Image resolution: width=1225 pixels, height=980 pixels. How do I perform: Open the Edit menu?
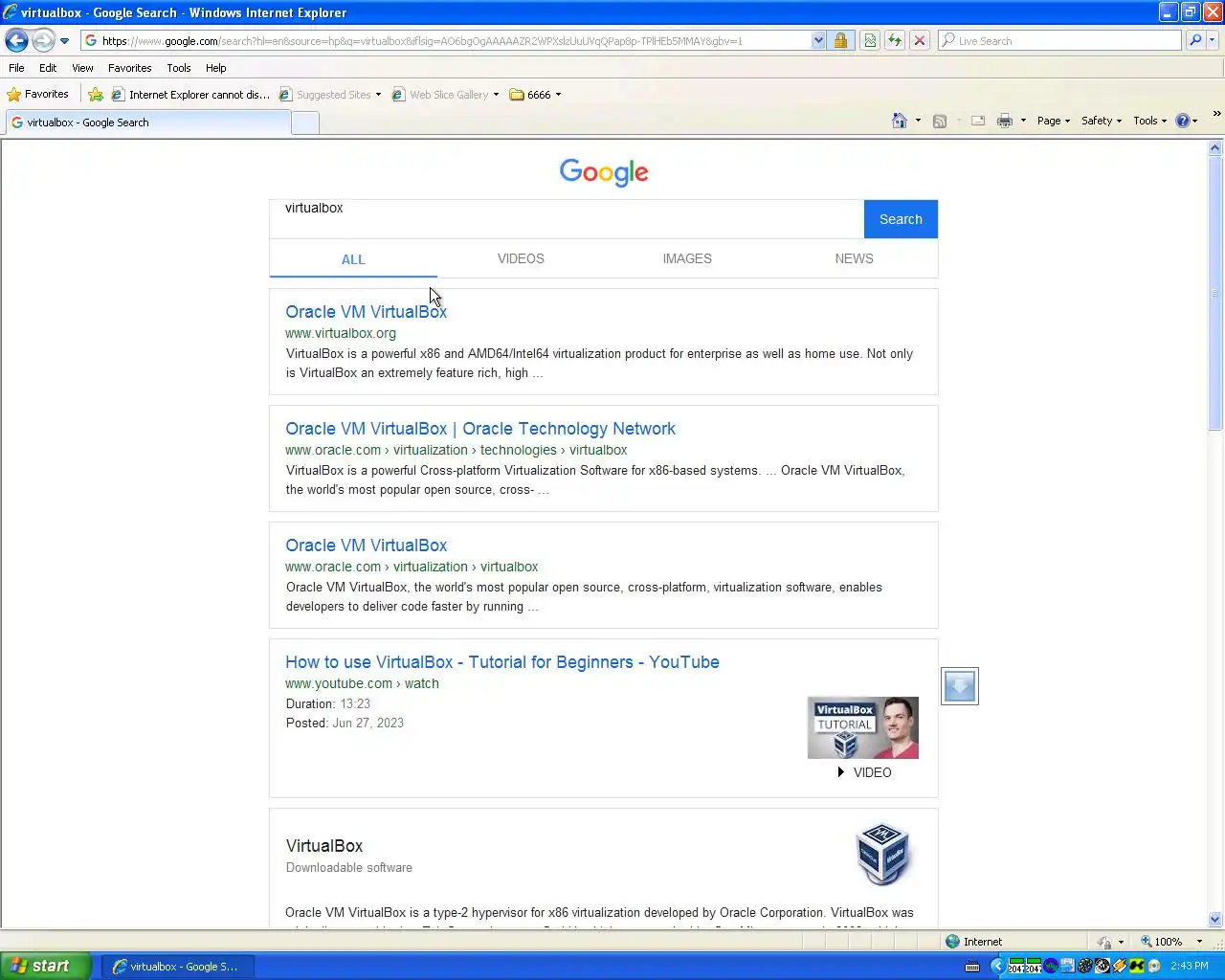tap(48, 68)
